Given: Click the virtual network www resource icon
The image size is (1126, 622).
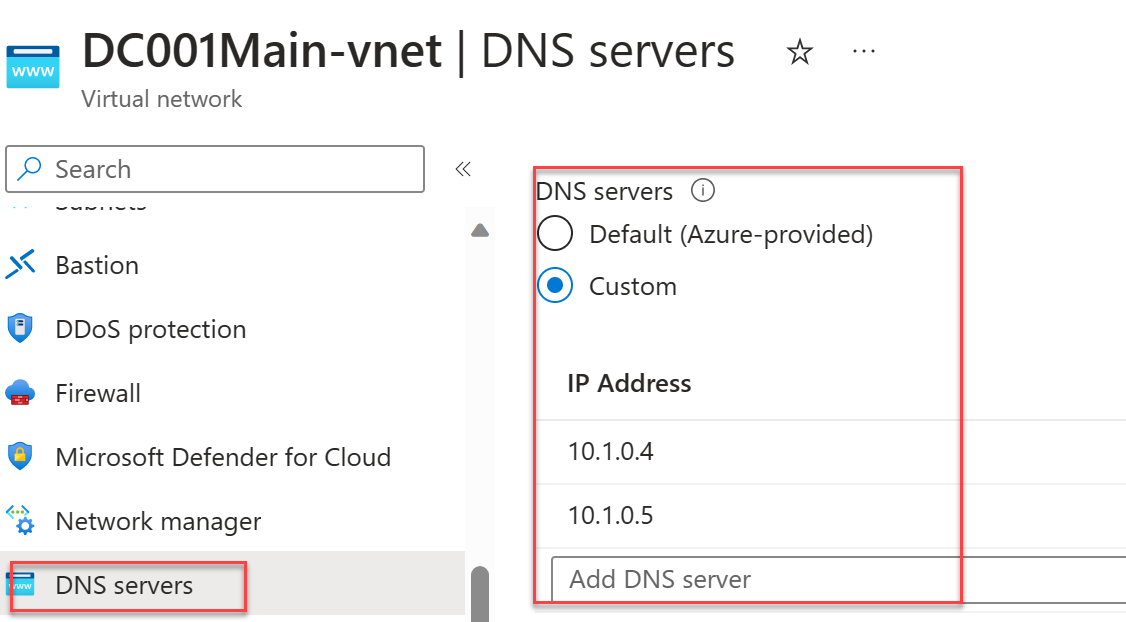Looking at the screenshot, I should 32,67.
